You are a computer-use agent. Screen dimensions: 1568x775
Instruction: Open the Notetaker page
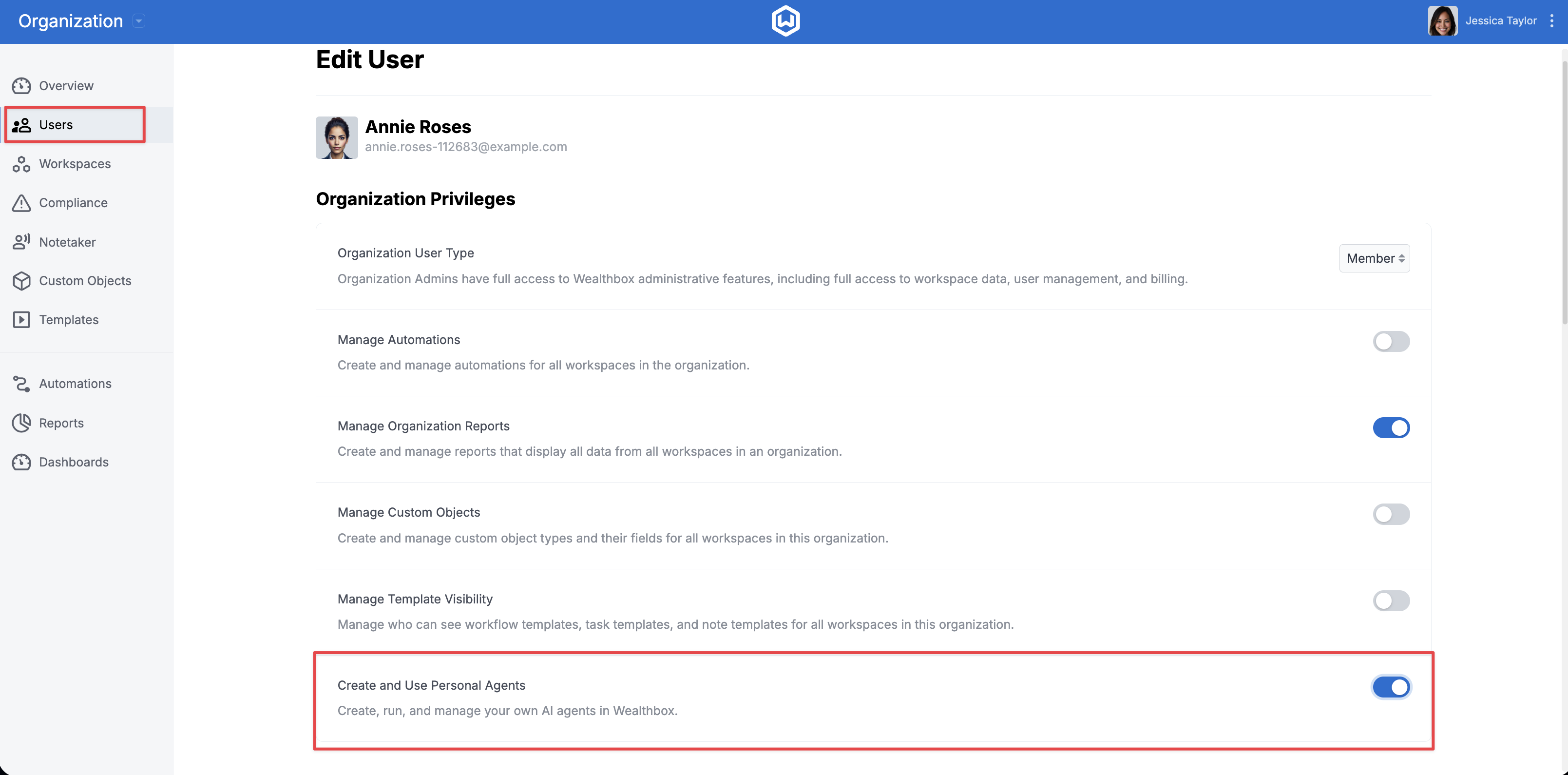pyautogui.click(x=86, y=242)
